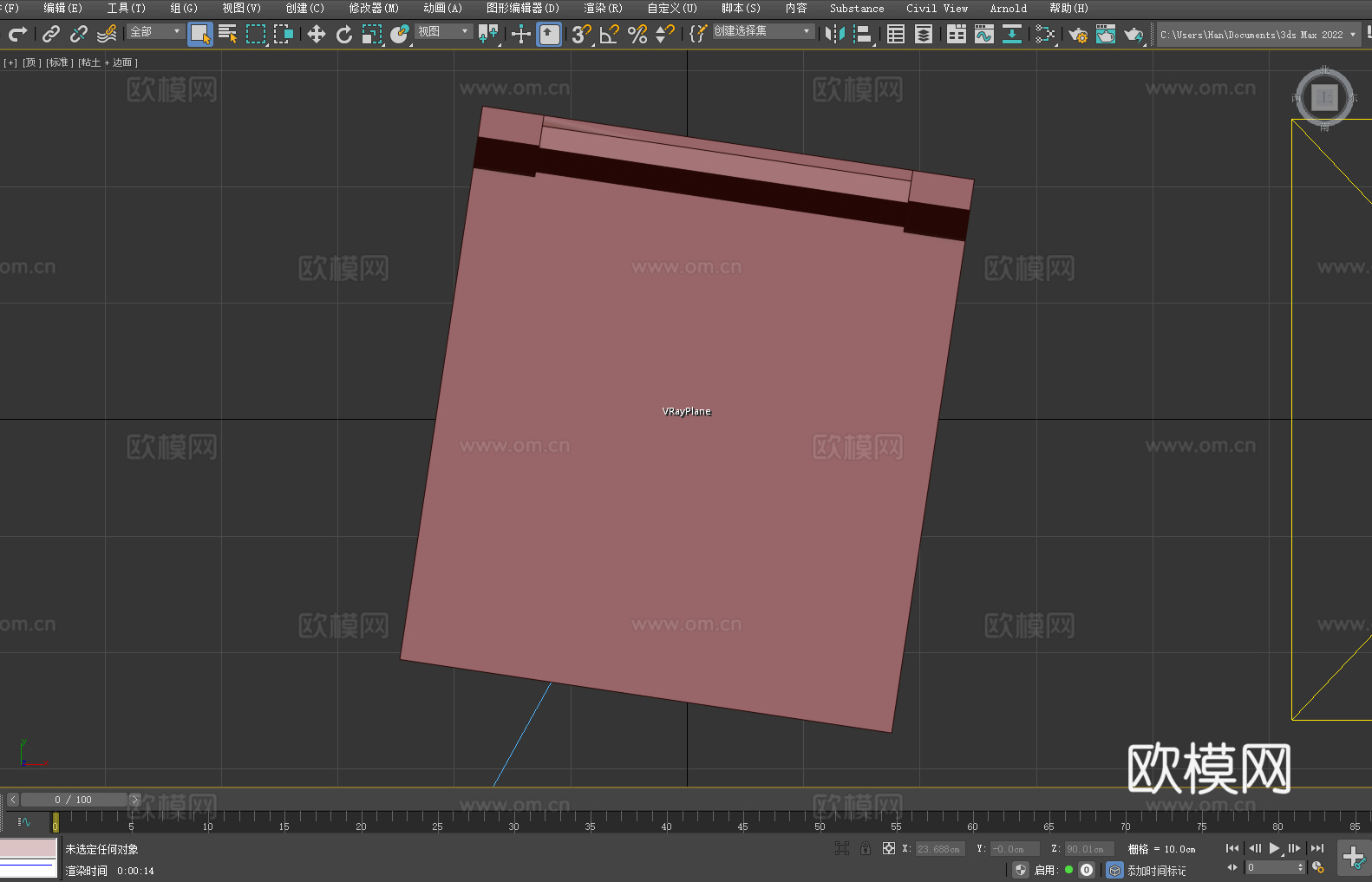Screen dimensions: 1372x882
Task: Select the Move tool
Action: pyautogui.click(x=317, y=34)
